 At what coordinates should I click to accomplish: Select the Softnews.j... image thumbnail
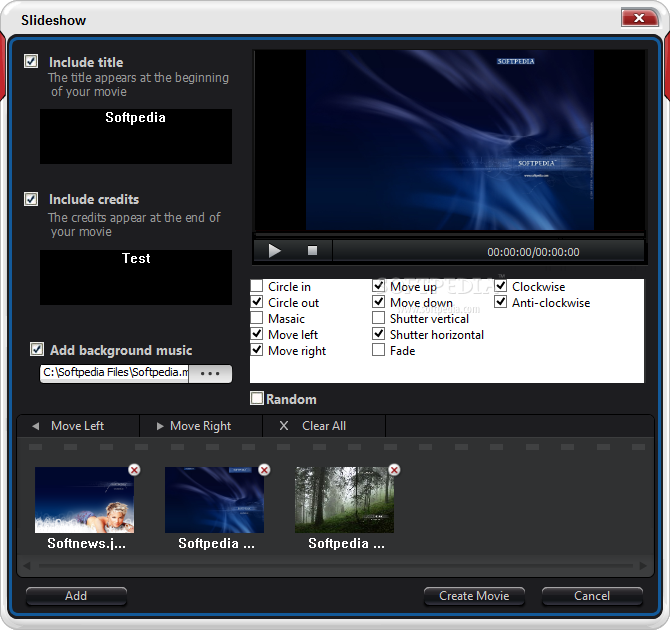pos(85,500)
